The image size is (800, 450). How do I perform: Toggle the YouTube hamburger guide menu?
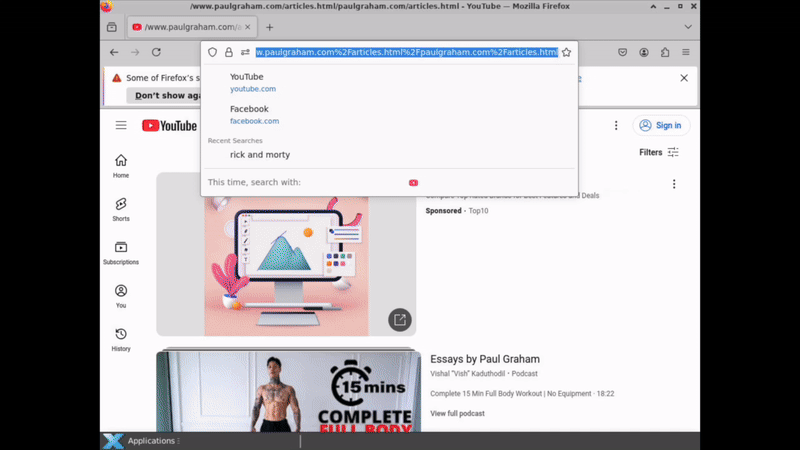click(121, 125)
